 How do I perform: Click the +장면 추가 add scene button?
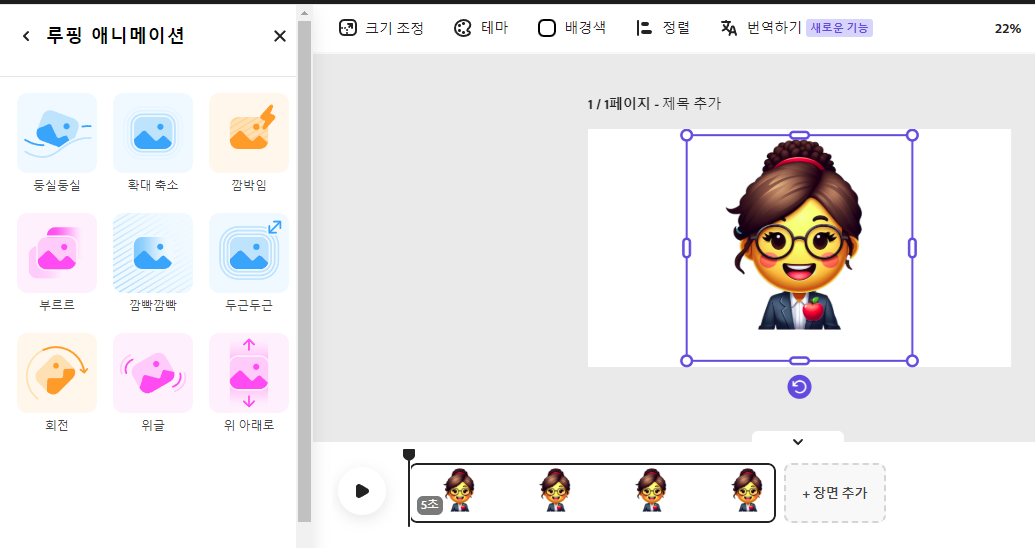click(x=835, y=493)
